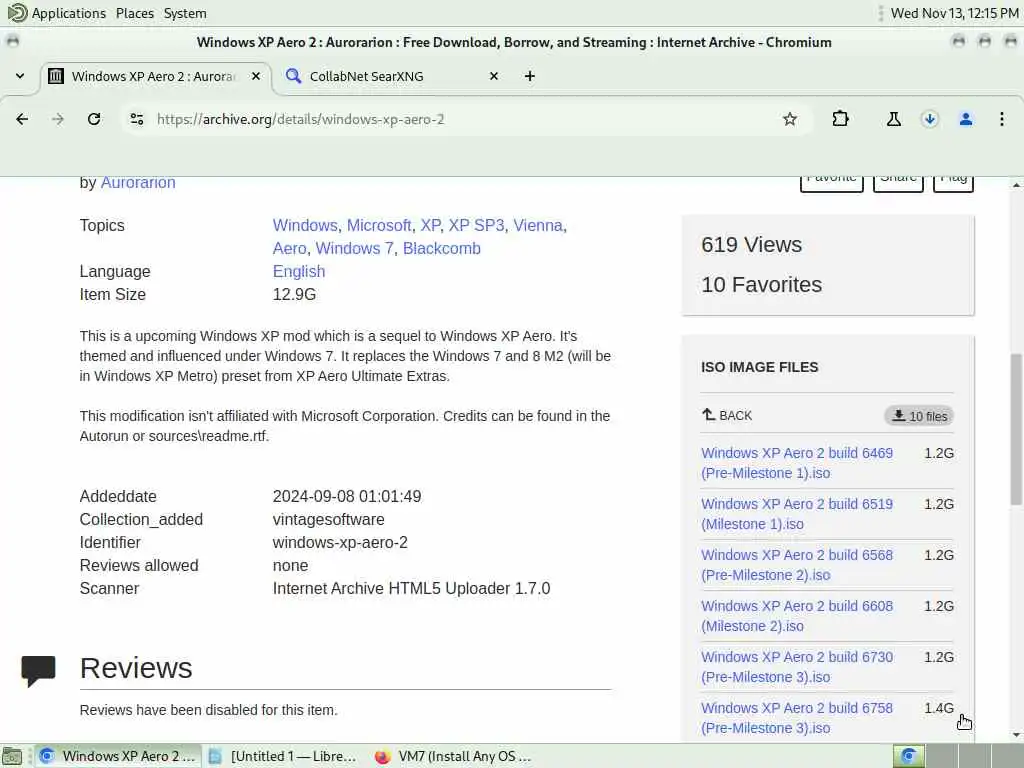
Task: Show downloads via the download icon
Action: pos(930,119)
